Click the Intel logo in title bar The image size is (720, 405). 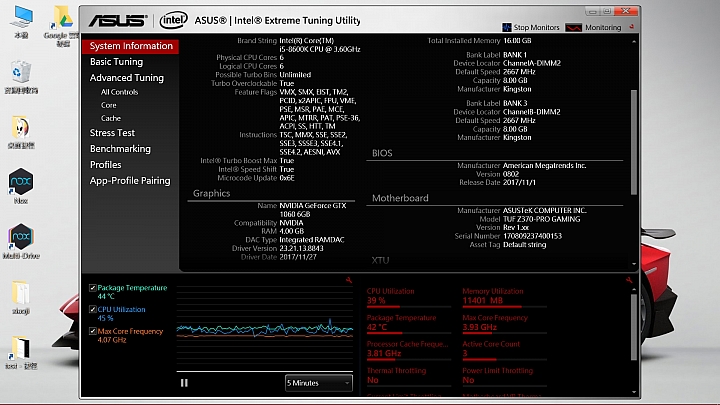click(x=173, y=20)
